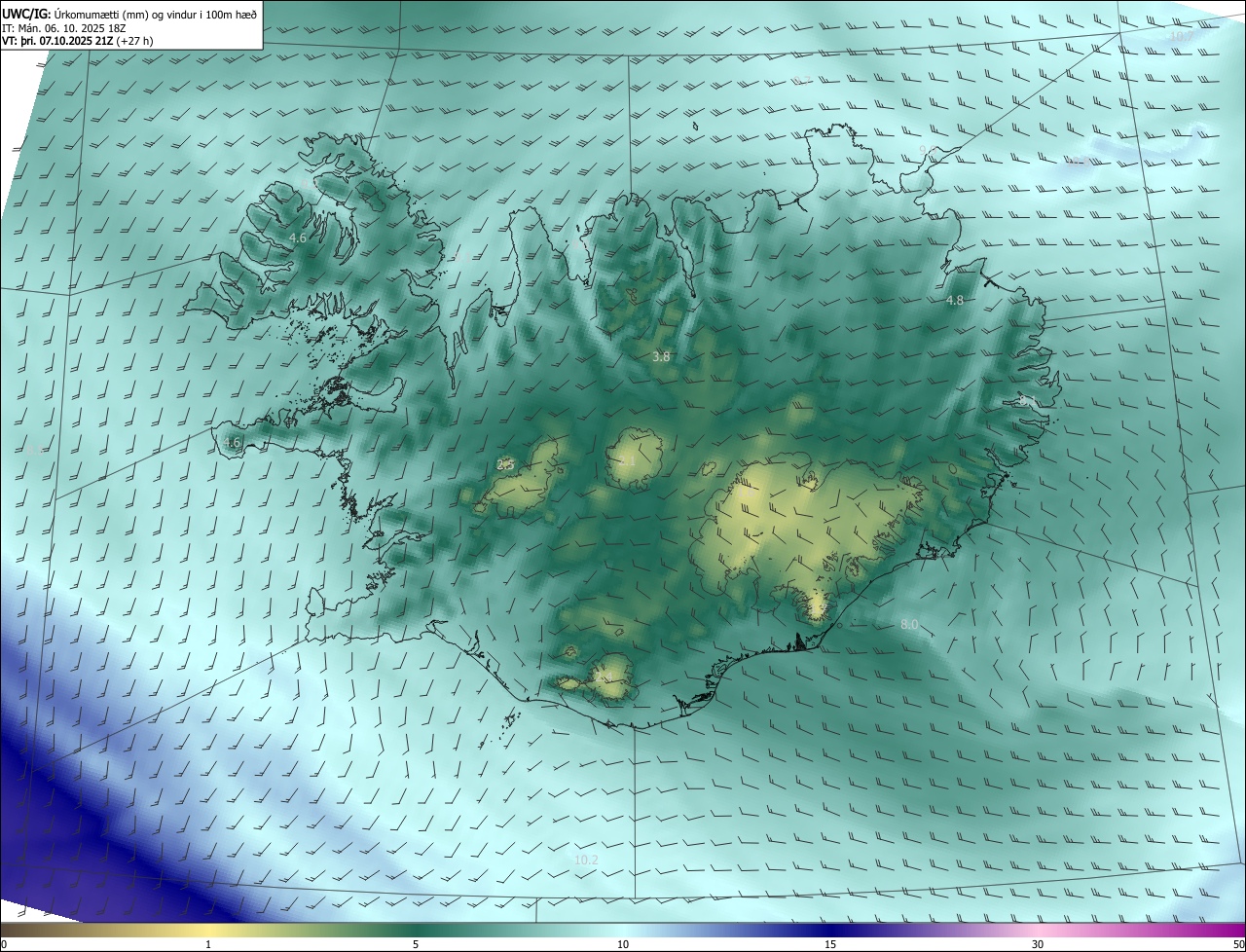This screenshot has width=1246, height=952.
Task: Click the color scale tick labeled 15
Action: 830,944
